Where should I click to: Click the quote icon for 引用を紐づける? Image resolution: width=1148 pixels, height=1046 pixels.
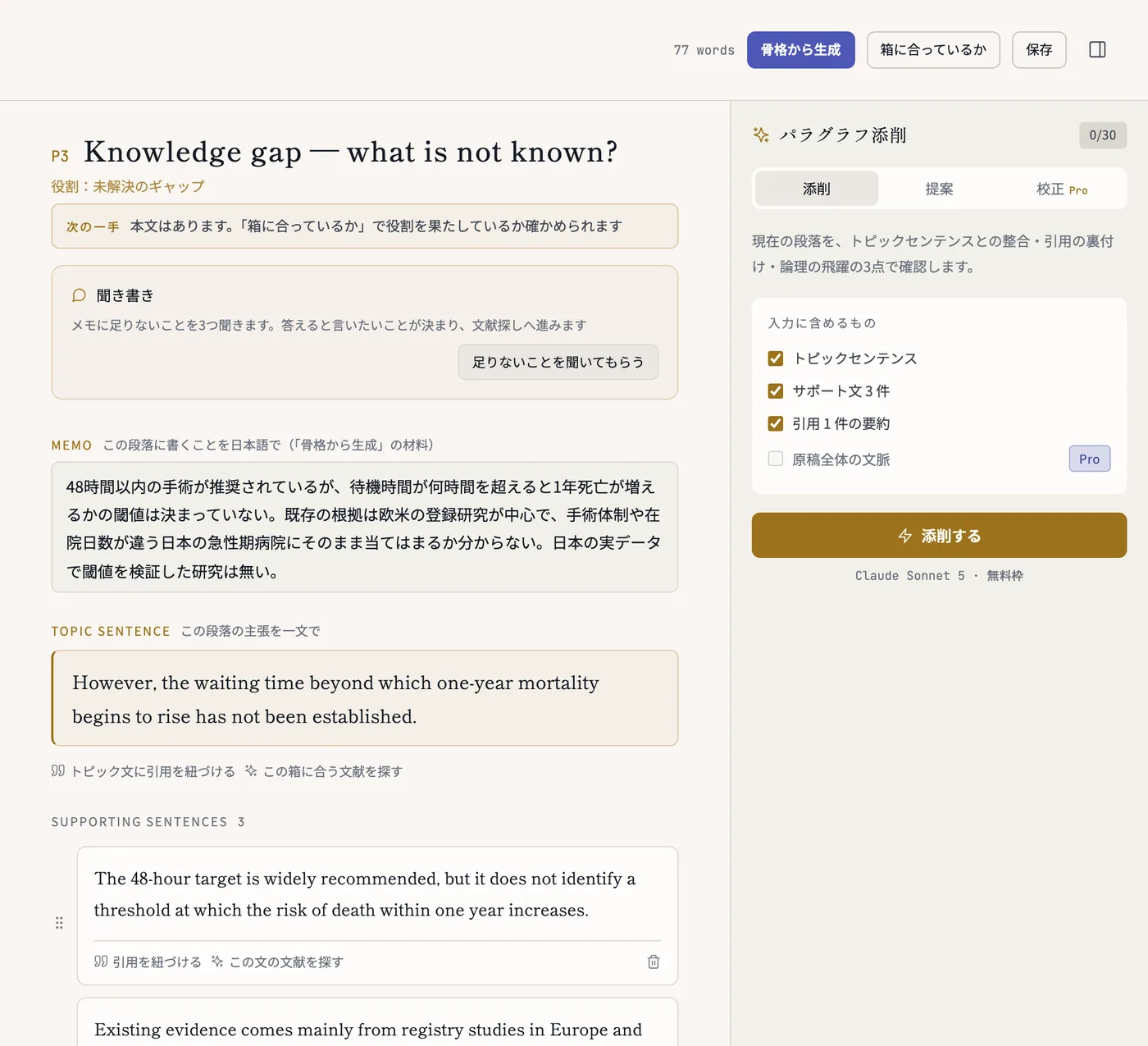101,961
